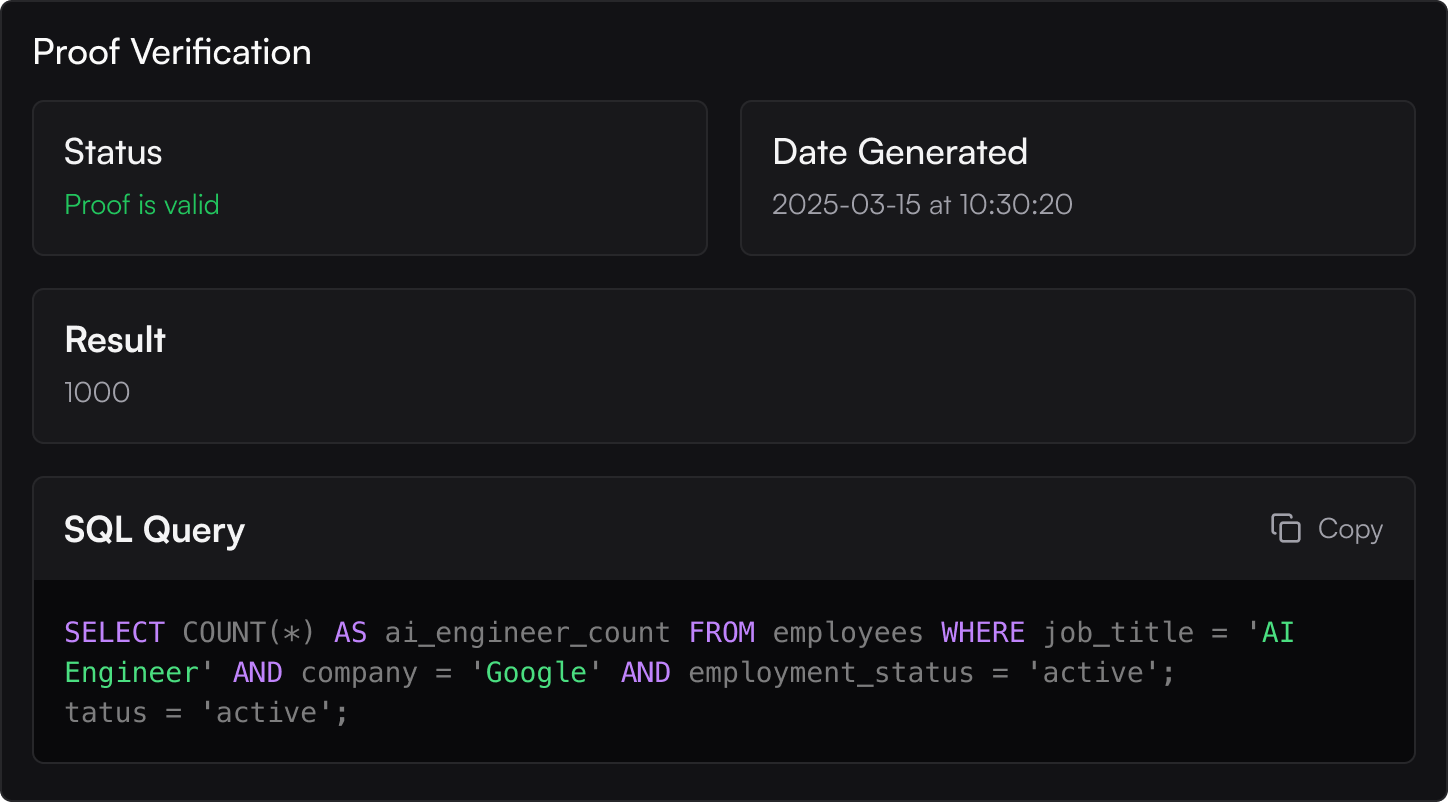Image resolution: width=1448 pixels, height=802 pixels.
Task: Click the "SQL Query" section heading
Action: coord(154,530)
